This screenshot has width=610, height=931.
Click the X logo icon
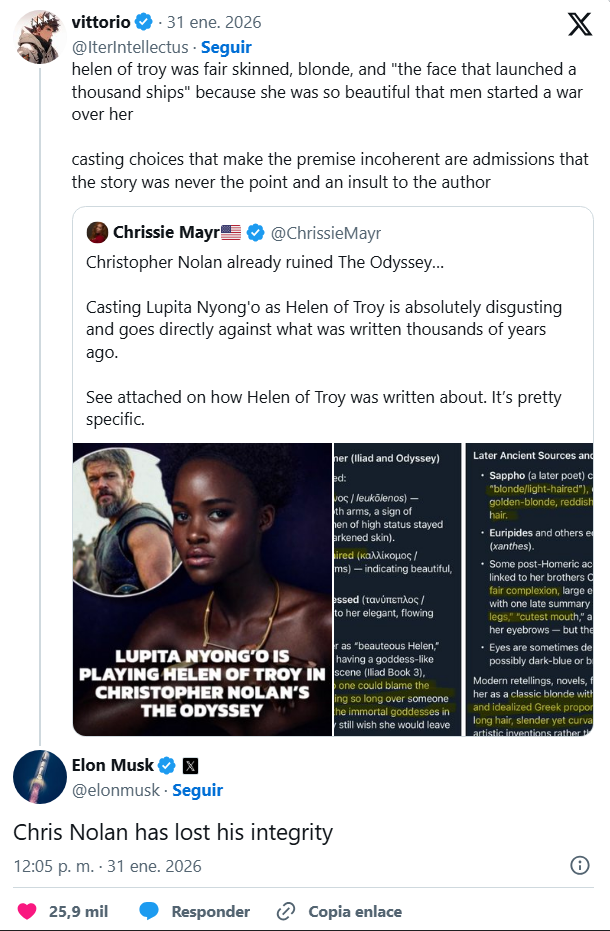click(x=580, y=24)
